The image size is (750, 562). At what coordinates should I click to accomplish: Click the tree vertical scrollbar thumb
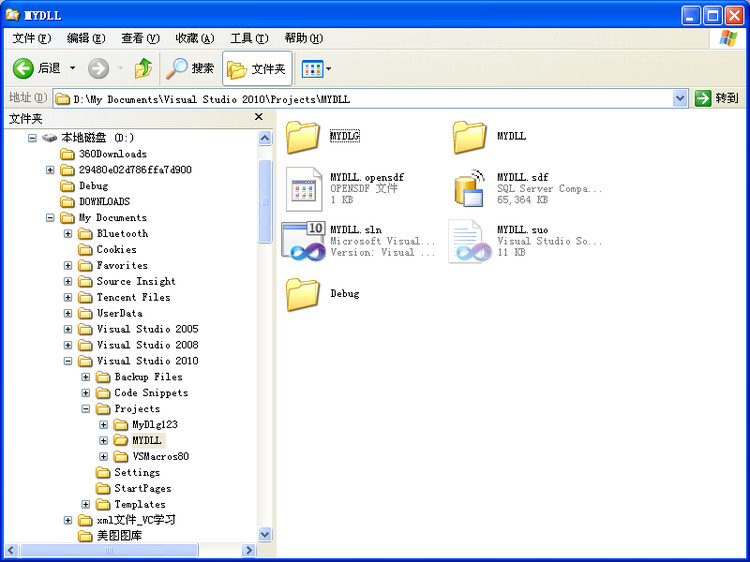(x=265, y=202)
